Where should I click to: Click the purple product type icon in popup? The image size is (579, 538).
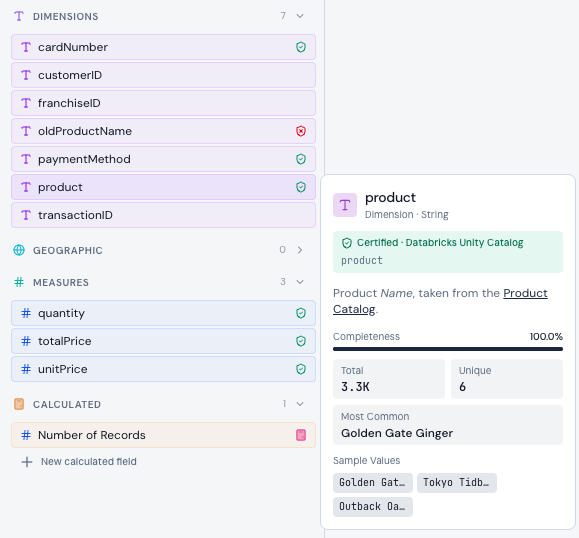click(x=345, y=205)
